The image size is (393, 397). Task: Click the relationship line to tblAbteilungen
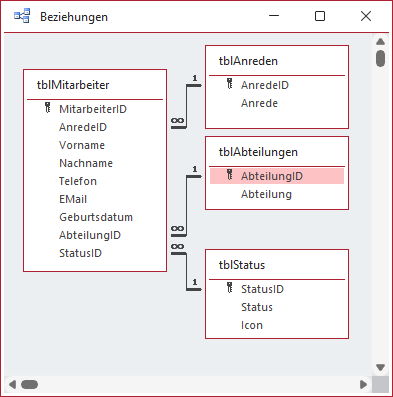pyautogui.click(x=186, y=206)
